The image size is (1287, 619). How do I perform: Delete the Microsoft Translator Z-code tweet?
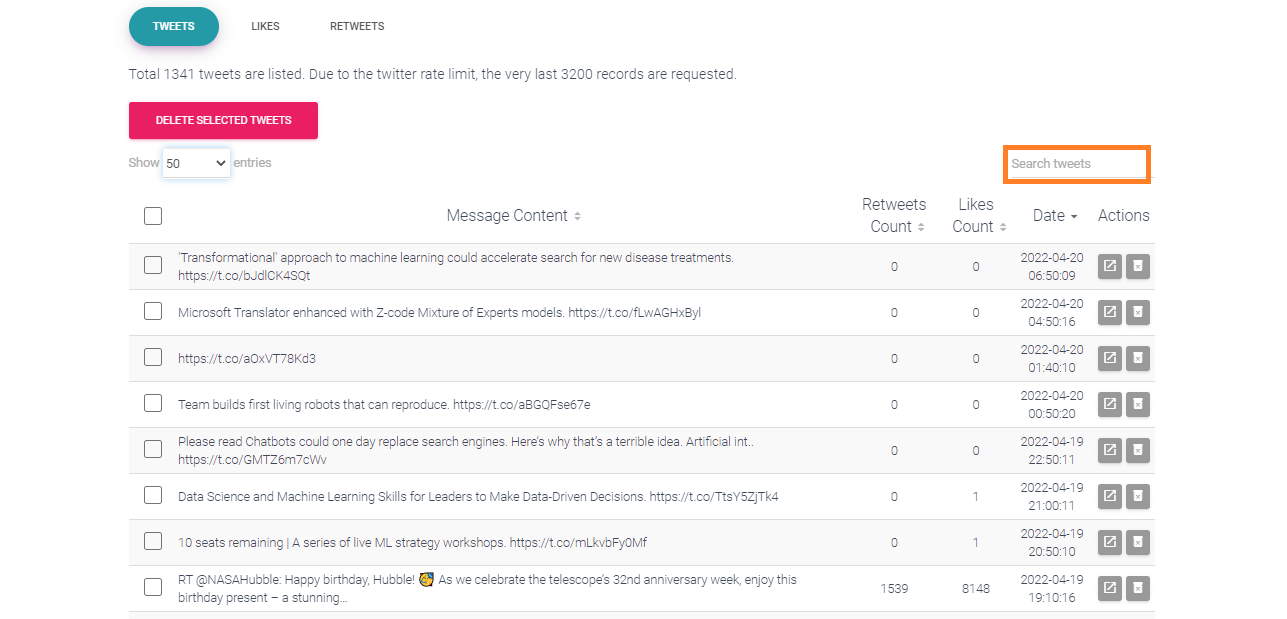1137,312
